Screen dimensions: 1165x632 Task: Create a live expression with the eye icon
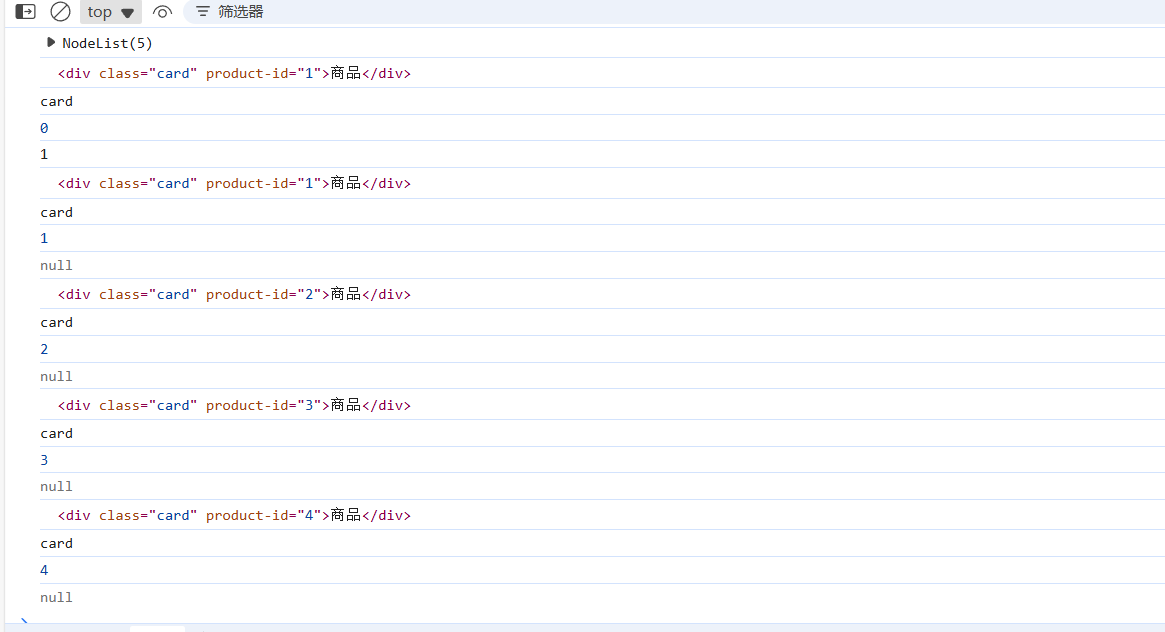(x=162, y=12)
